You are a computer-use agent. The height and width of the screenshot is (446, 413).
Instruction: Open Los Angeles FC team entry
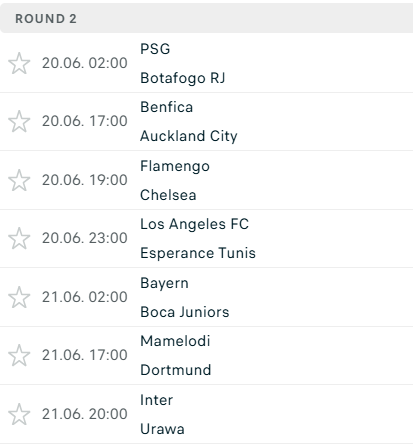[x=194, y=224]
